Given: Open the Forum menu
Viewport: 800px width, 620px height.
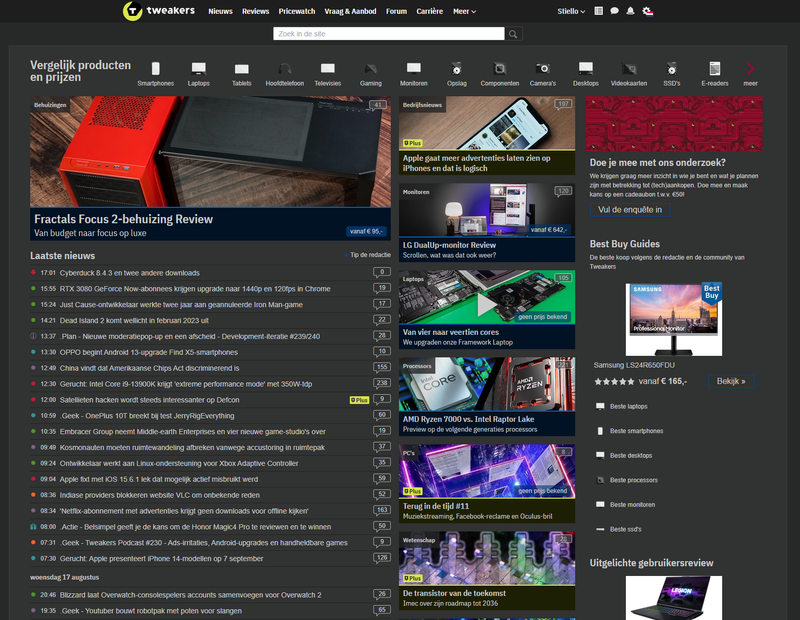Looking at the screenshot, I should tap(396, 11).
